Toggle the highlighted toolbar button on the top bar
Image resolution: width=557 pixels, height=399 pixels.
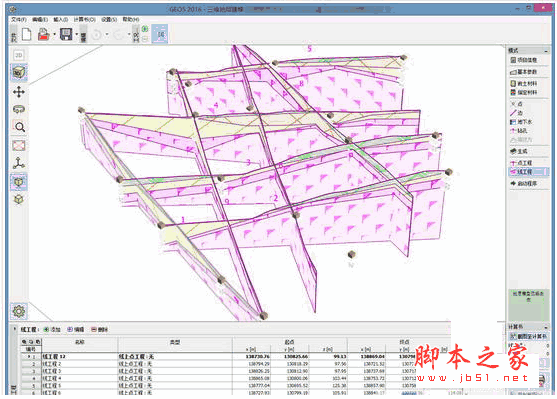coord(160,34)
